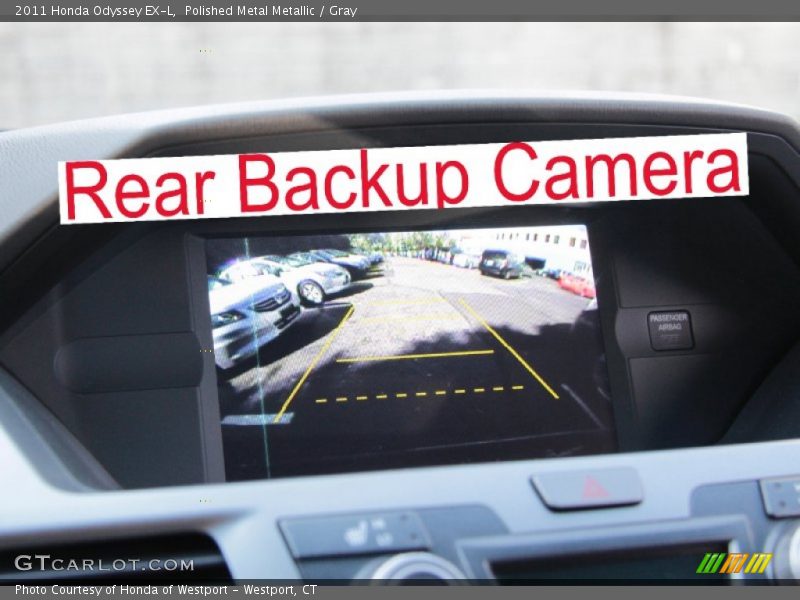Click the photo header text "2011 Honda Odyssey EX-L"

(x=95, y=11)
